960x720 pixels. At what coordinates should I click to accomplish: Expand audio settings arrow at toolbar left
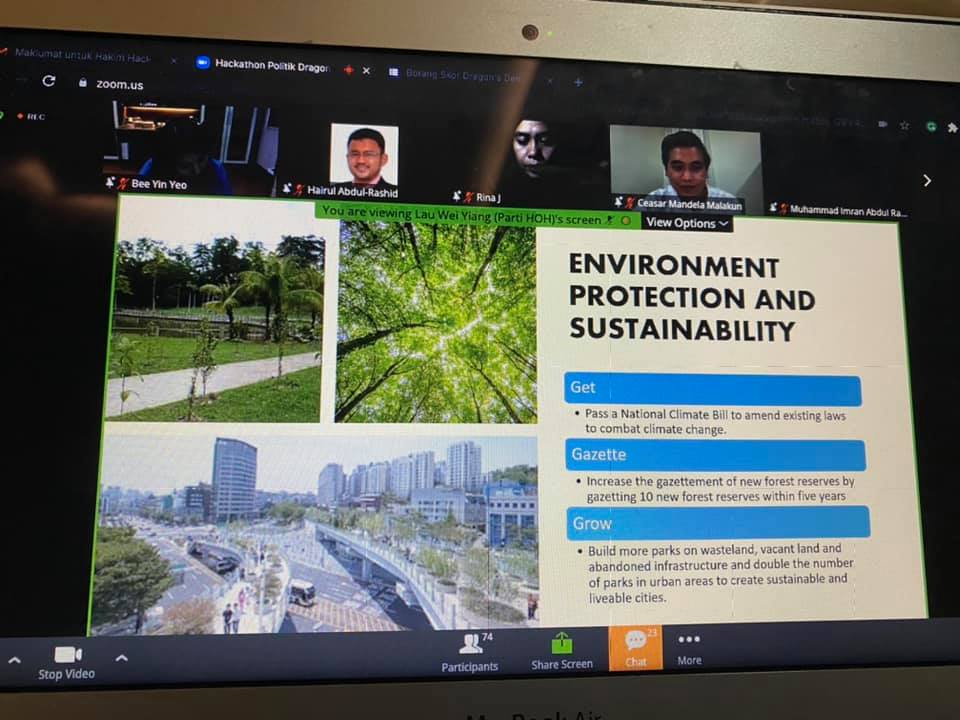click(15, 661)
